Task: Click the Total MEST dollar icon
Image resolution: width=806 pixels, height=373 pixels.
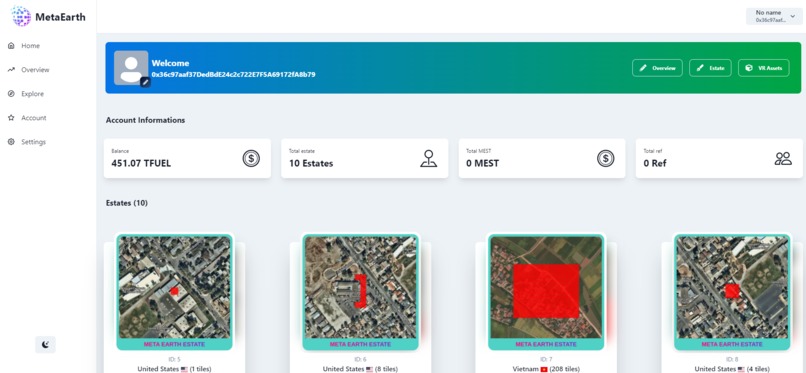Action: coord(606,158)
